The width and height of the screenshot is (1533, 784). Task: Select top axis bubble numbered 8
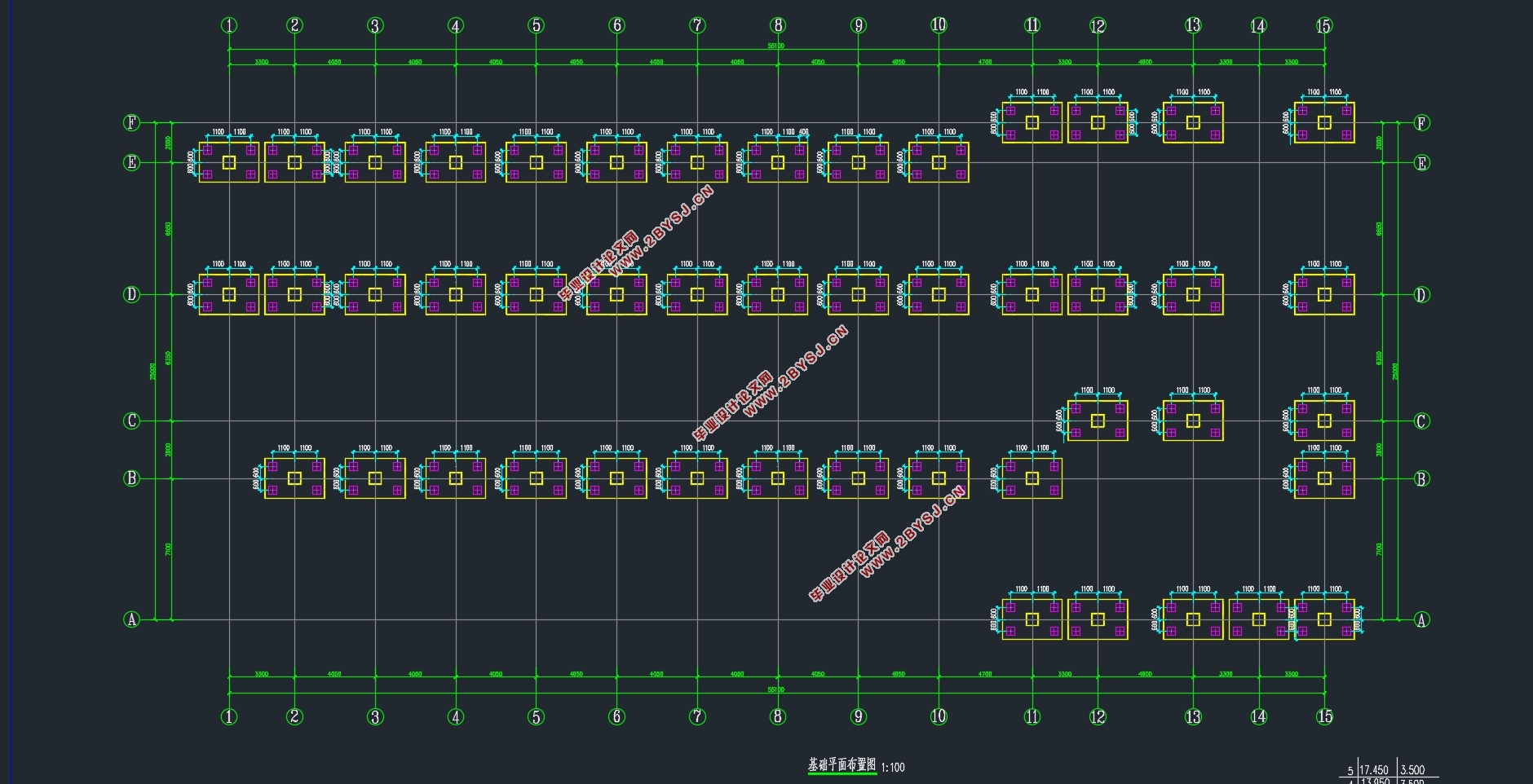pyautogui.click(x=778, y=25)
